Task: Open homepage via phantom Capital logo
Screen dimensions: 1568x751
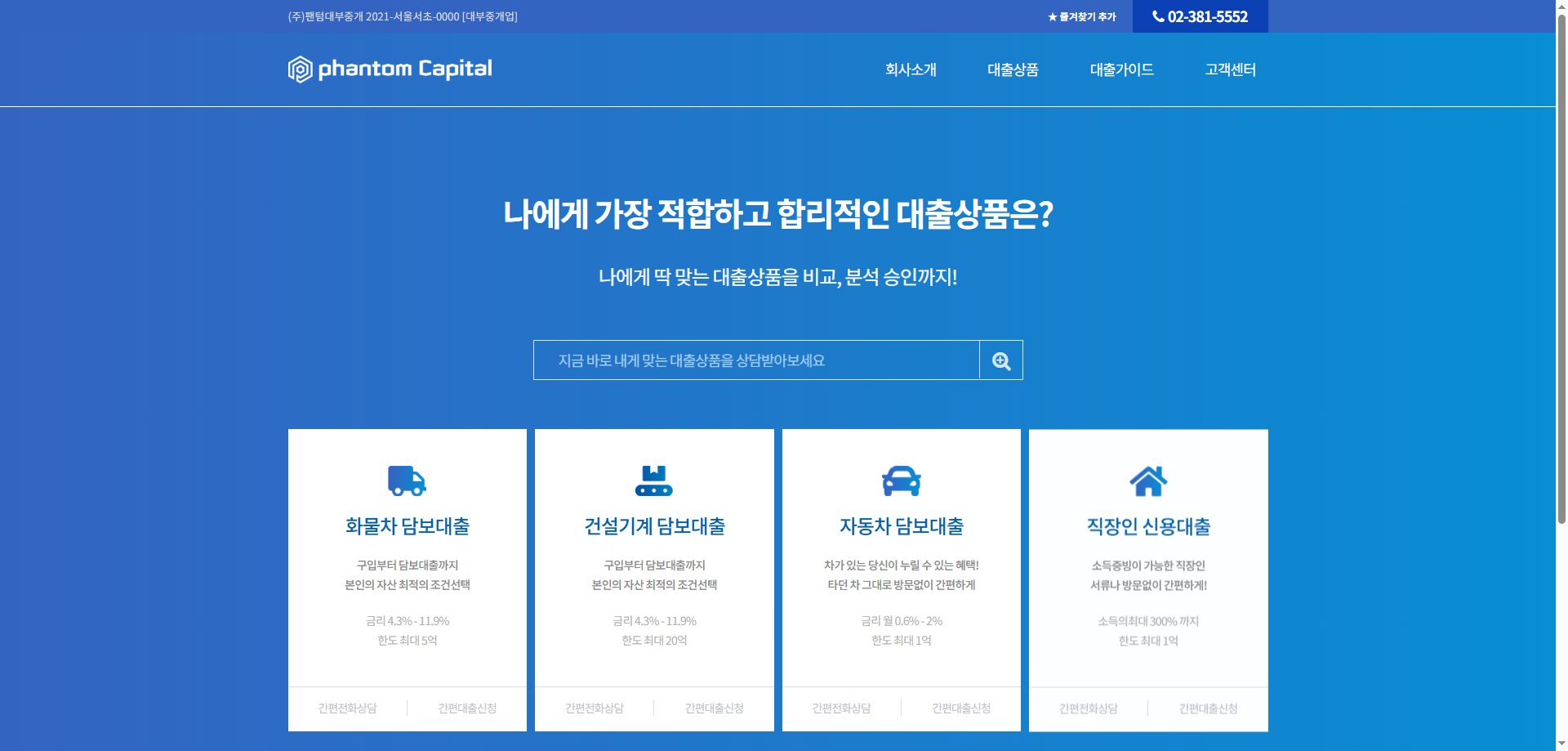Action: click(390, 69)
